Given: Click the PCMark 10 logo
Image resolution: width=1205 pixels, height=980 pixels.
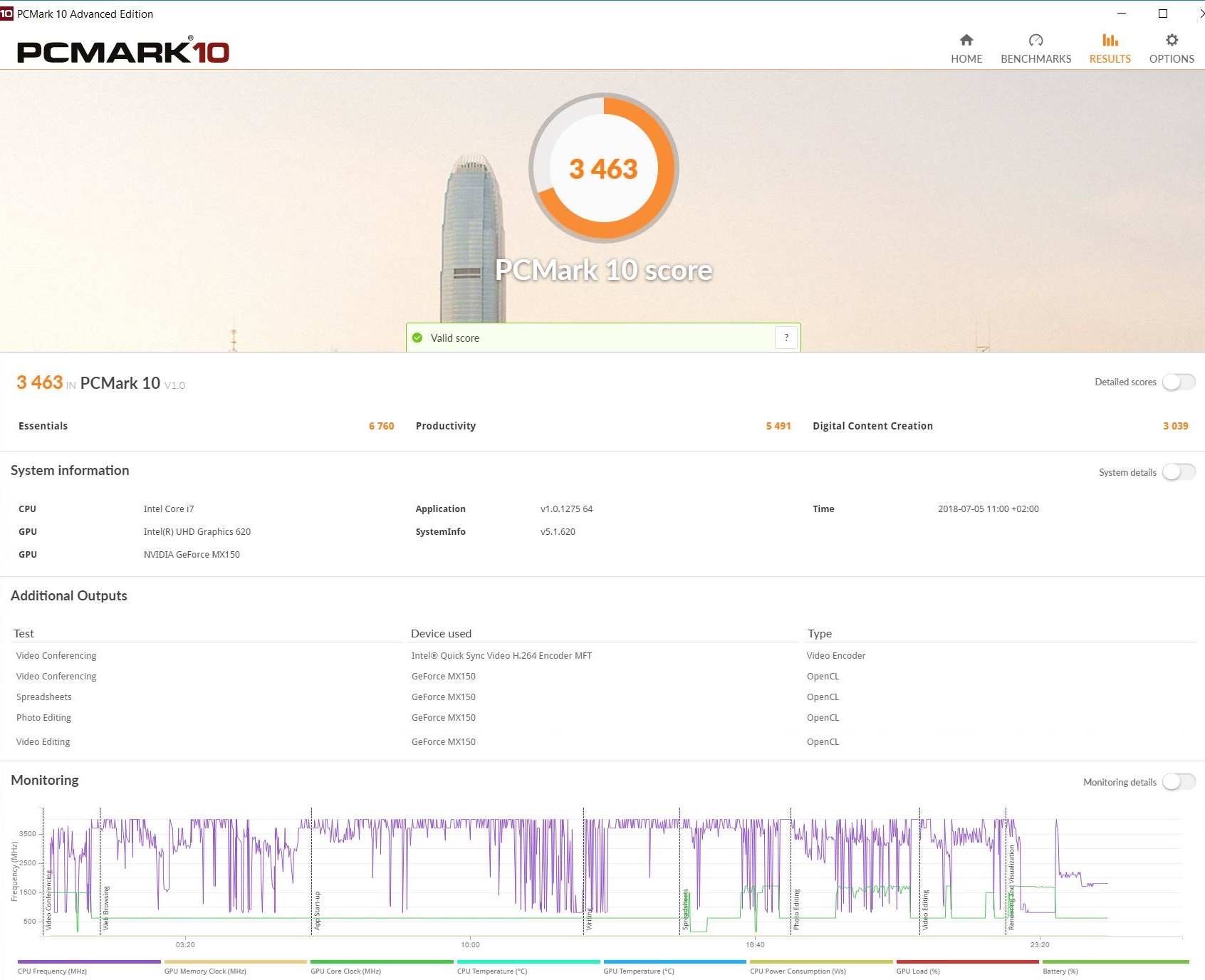Looking at the screenshot, I should 122,51.
